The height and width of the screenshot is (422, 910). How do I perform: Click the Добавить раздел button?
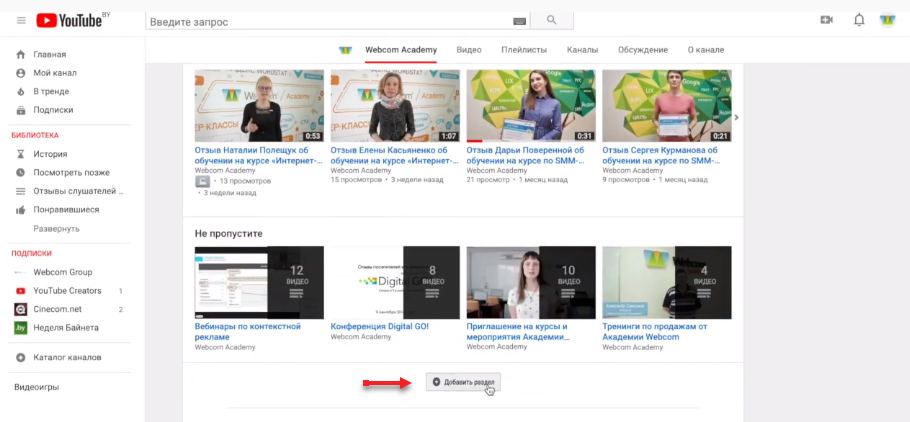coord(462,382)
